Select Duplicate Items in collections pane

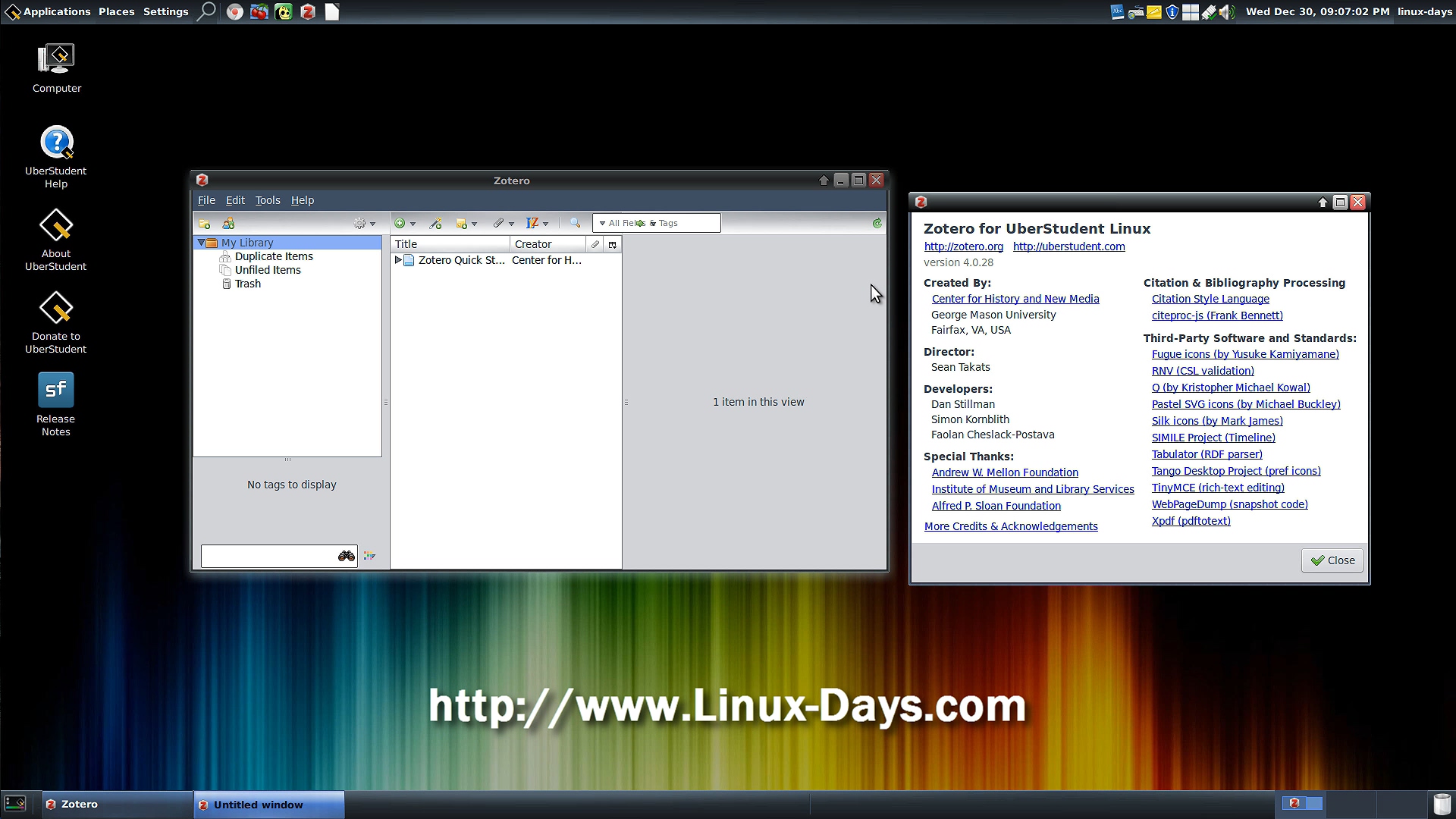(x=274, y=256)
